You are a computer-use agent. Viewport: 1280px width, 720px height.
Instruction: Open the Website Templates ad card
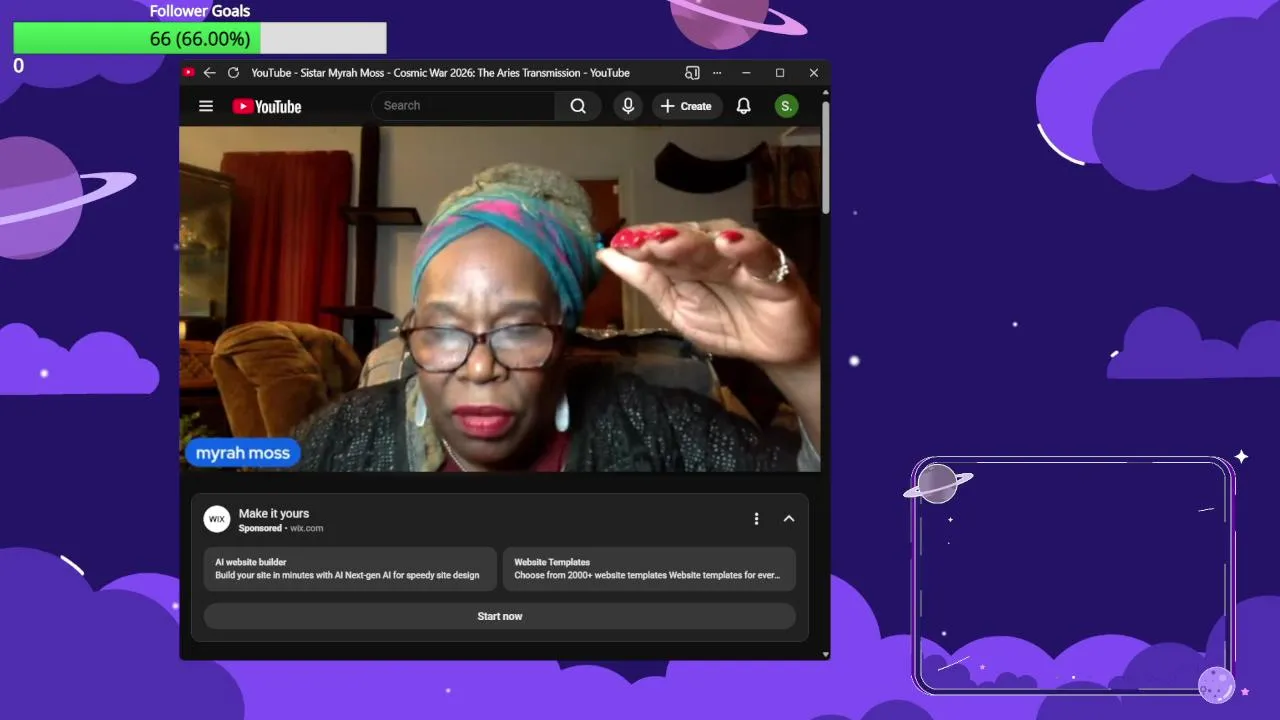(649, 569)
